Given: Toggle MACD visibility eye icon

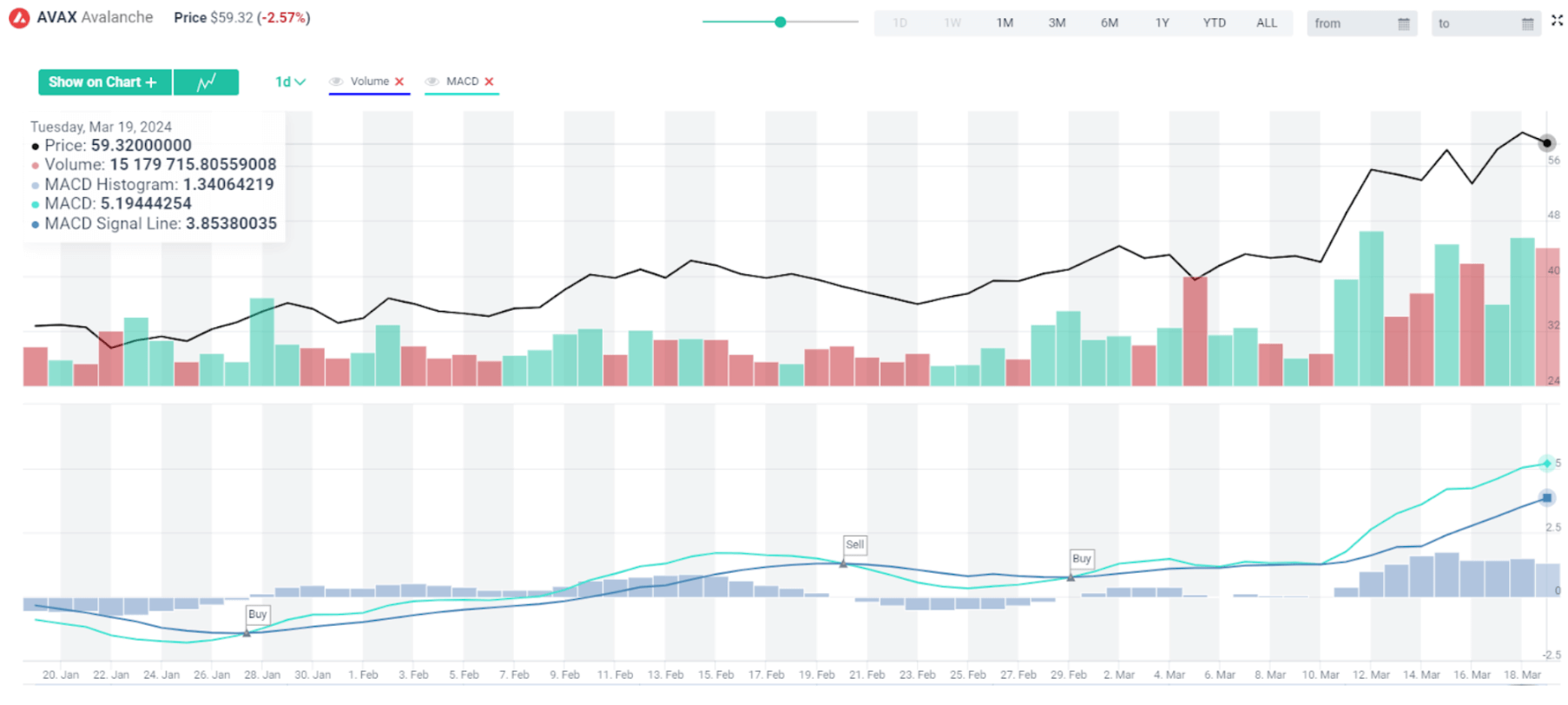Looking at the screenshot, I should [432, 82].
